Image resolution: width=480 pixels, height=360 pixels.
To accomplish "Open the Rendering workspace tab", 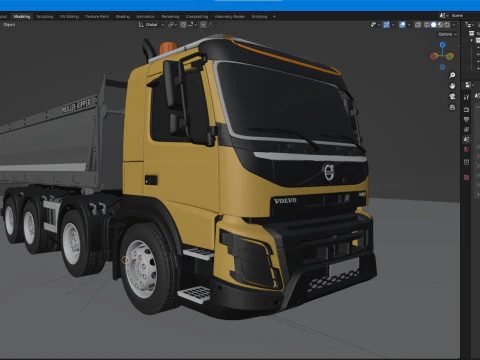I will [170, 16].
